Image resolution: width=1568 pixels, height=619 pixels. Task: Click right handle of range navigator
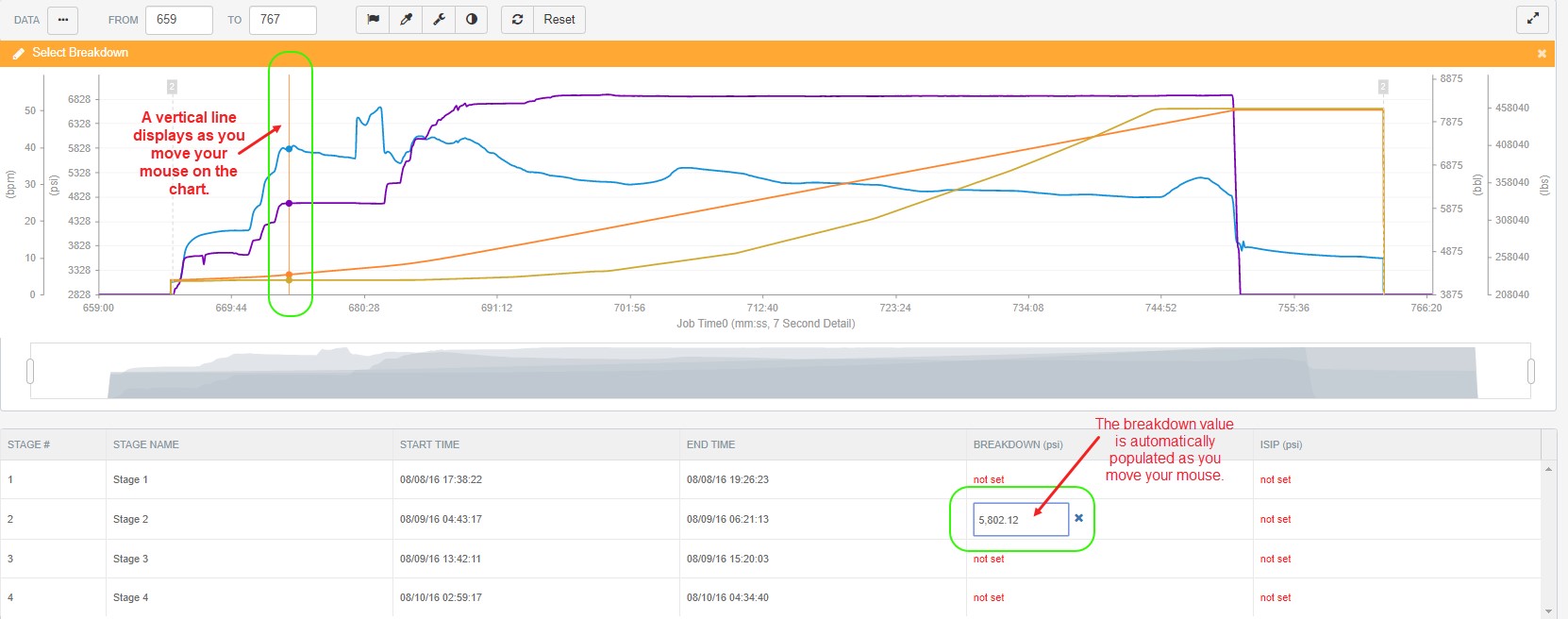pyautogui.click(x=1530, y=371)
